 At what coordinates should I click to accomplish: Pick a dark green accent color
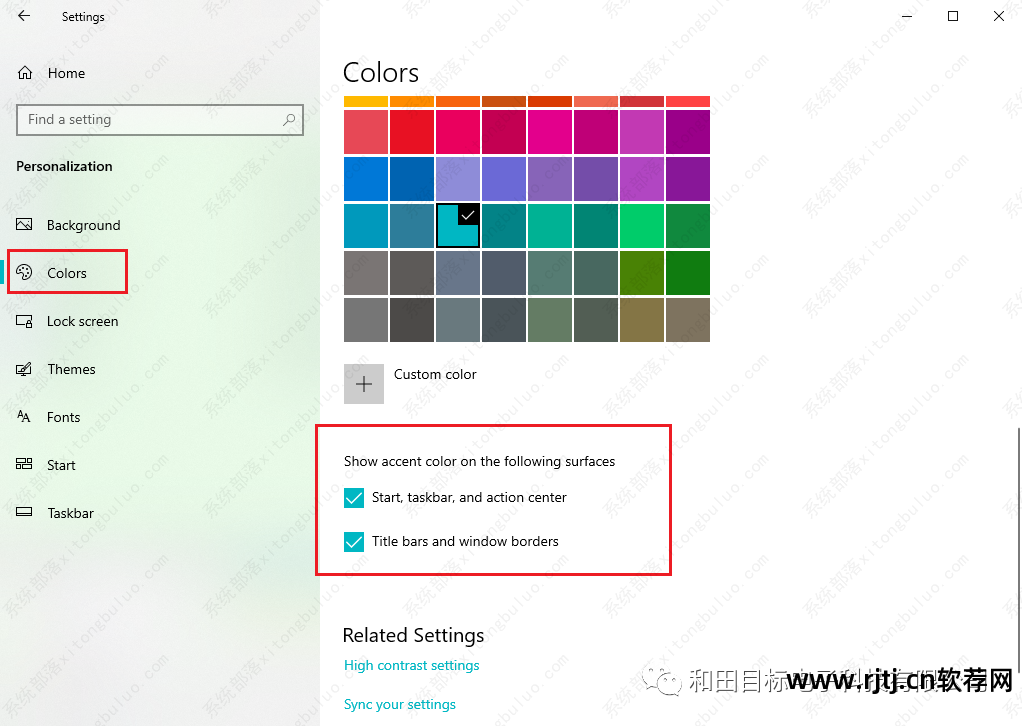coord(687,272)
